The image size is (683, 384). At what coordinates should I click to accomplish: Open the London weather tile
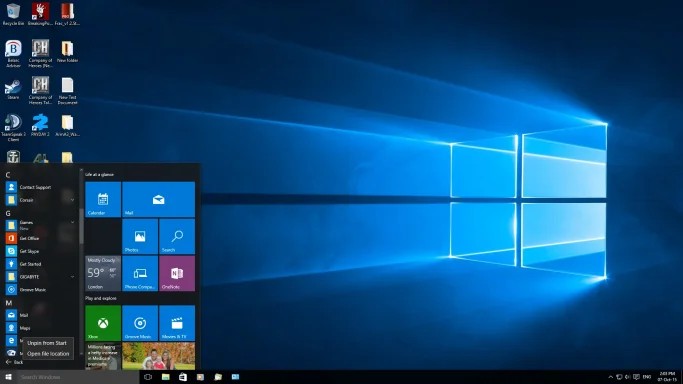103,273
